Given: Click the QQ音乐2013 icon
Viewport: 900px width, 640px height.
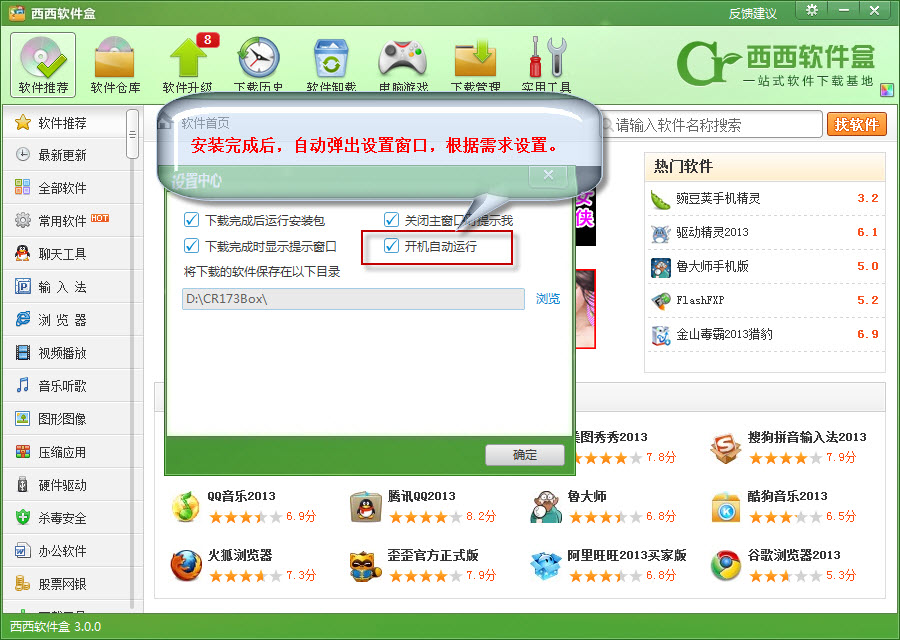Looking at the screenshot, I should 185,507.
